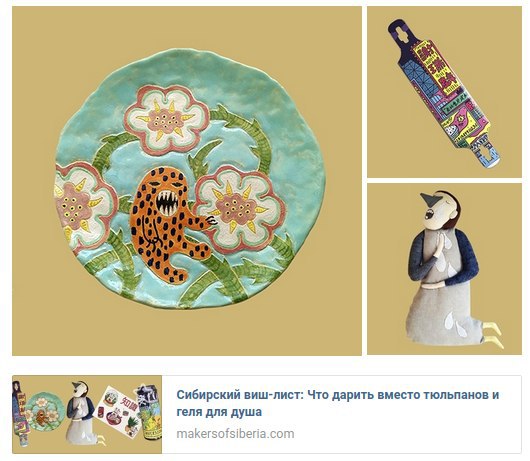The image size is (530, 461).
Task: Click the doll's yellow feet
Action: (x=492, y=333)
